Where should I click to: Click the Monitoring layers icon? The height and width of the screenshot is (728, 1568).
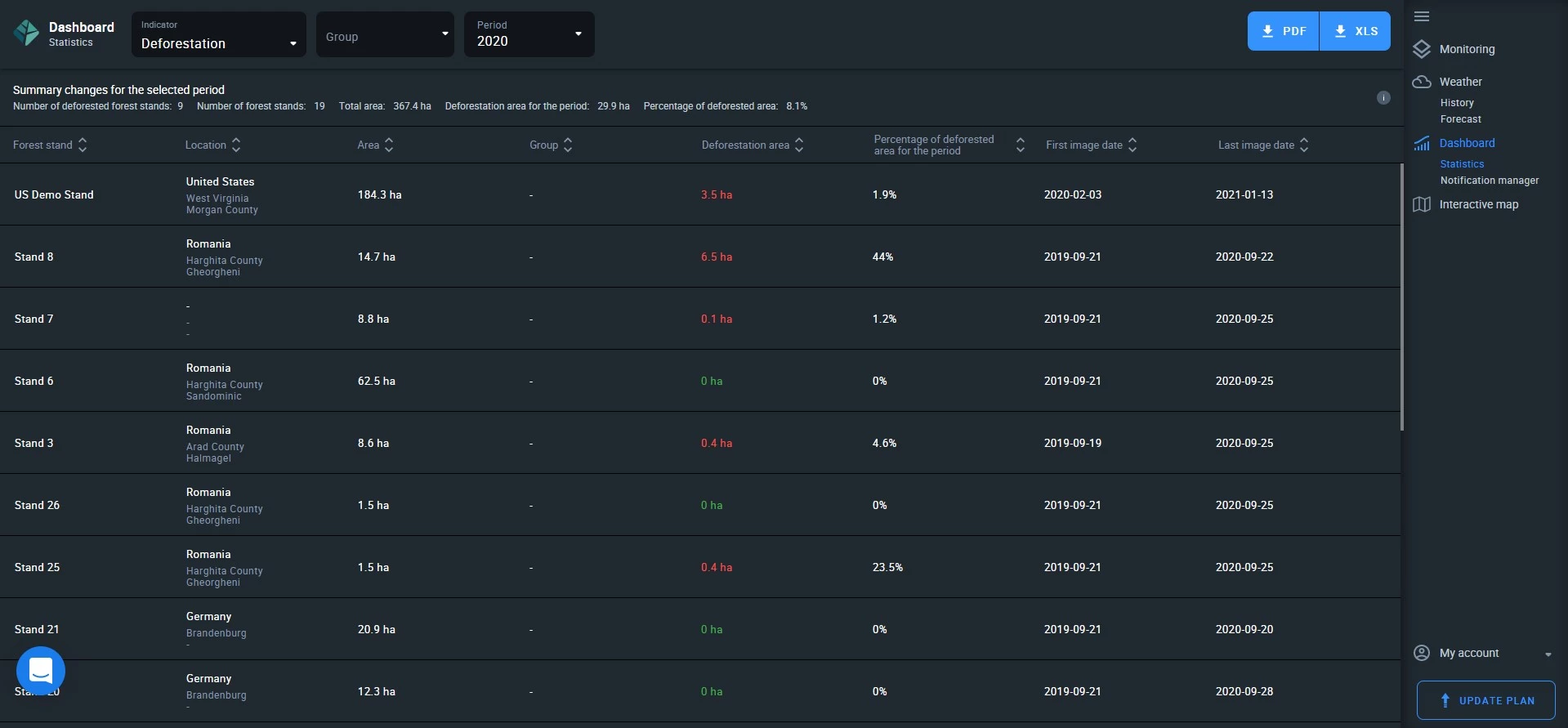[x=1422, y=49]
